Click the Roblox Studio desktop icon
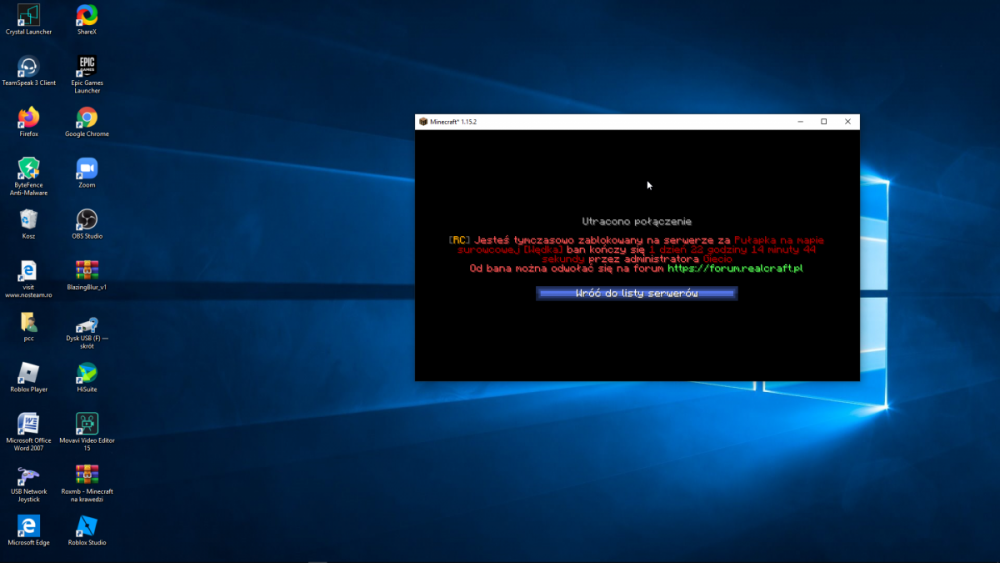The width and height of the screenshot is (1000, 563). [x=87, y=526]
